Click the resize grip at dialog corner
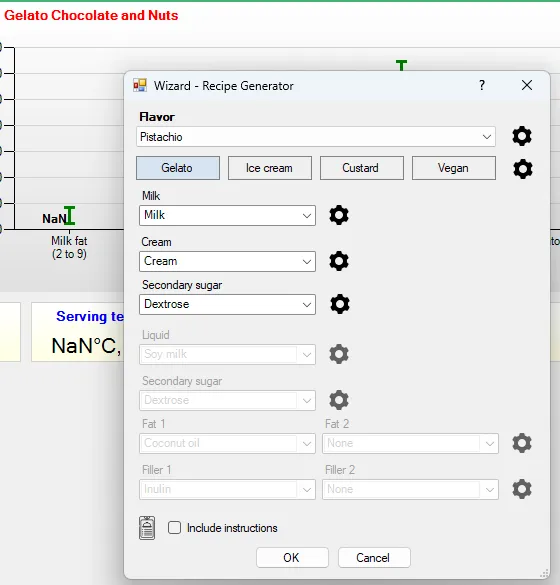The image size is (560, 585). (544, 573)
